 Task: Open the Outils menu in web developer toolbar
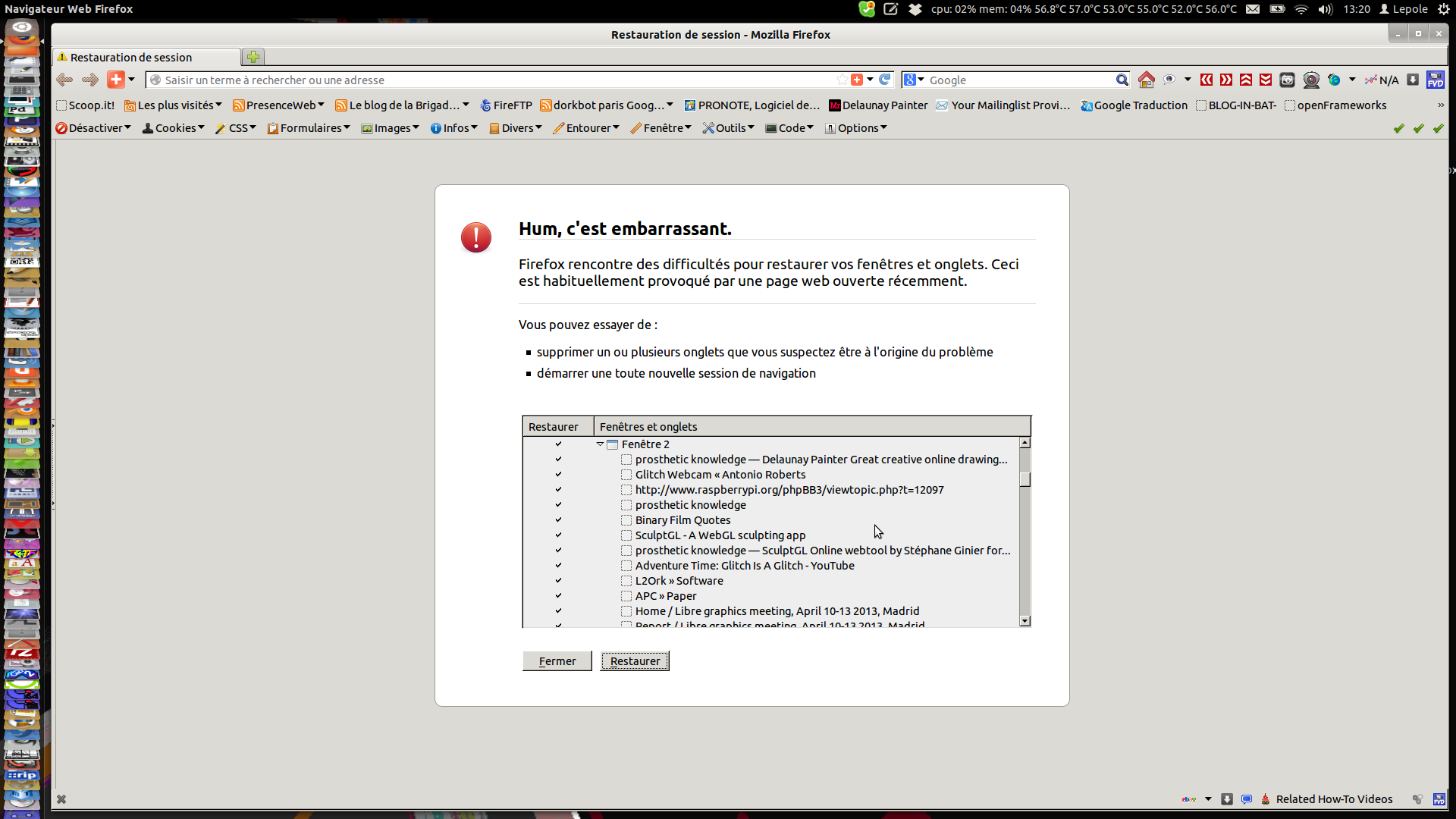click(728, 128)
